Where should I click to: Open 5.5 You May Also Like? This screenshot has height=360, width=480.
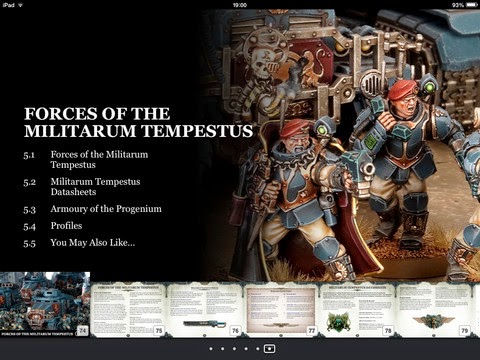coord(79,243)
